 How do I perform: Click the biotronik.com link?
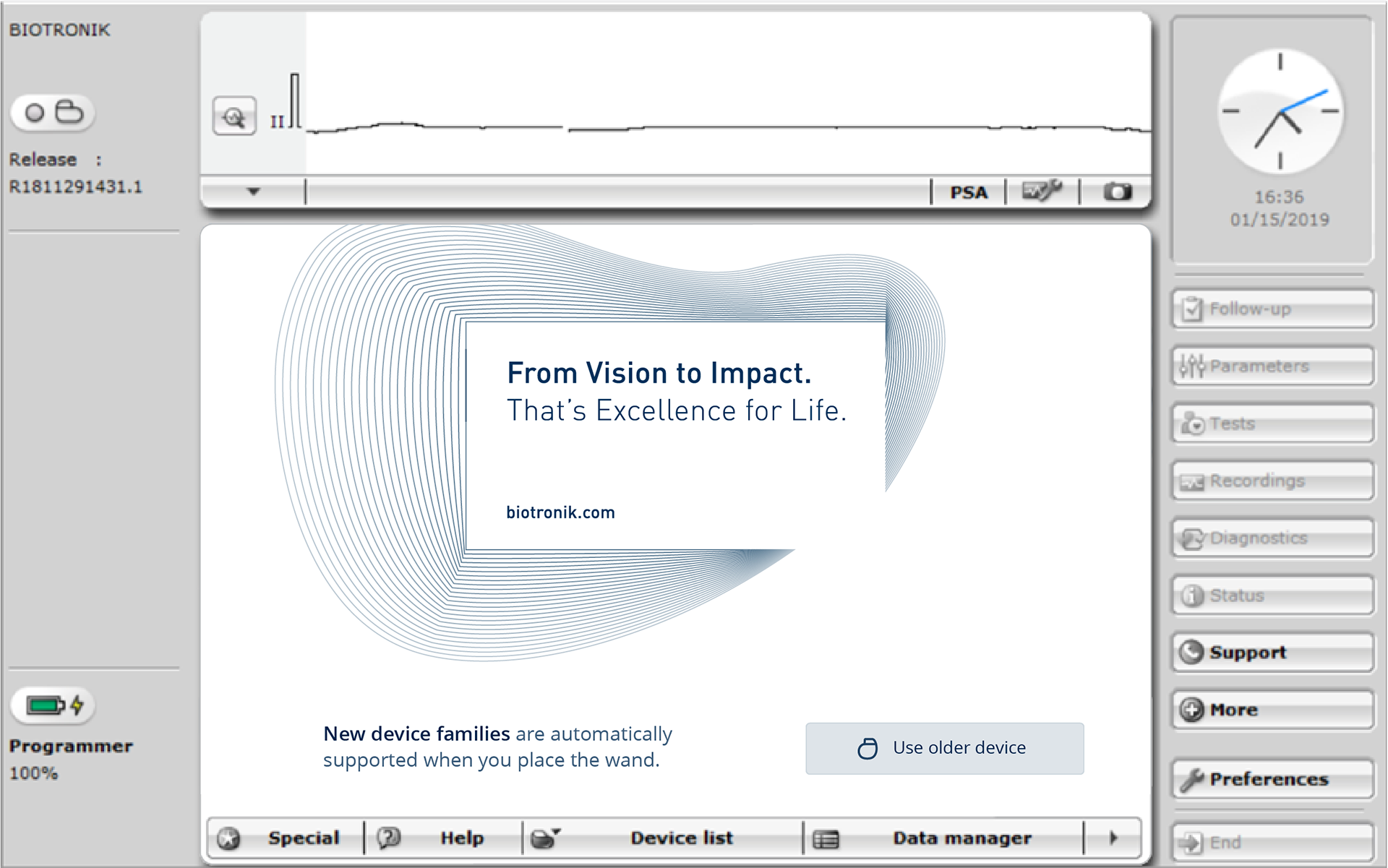[560, 512]
